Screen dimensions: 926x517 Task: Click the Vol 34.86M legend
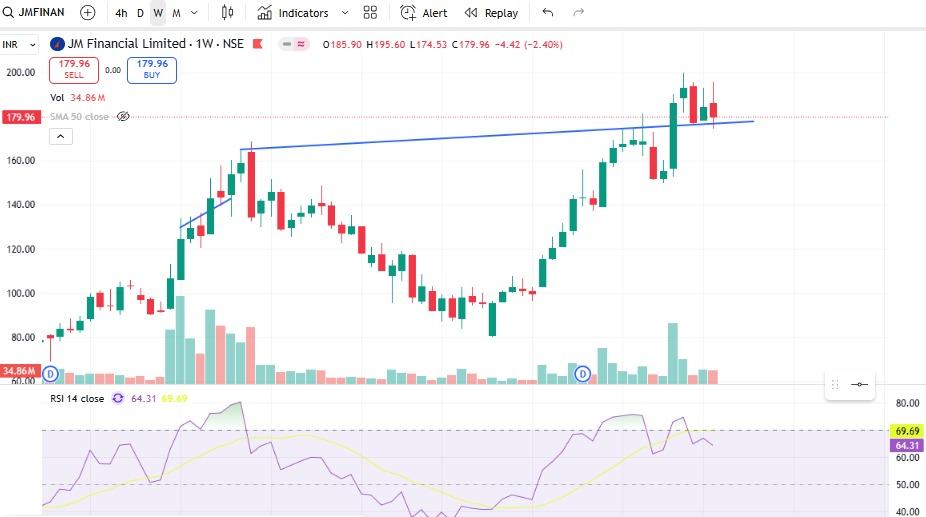click(77, 97)
